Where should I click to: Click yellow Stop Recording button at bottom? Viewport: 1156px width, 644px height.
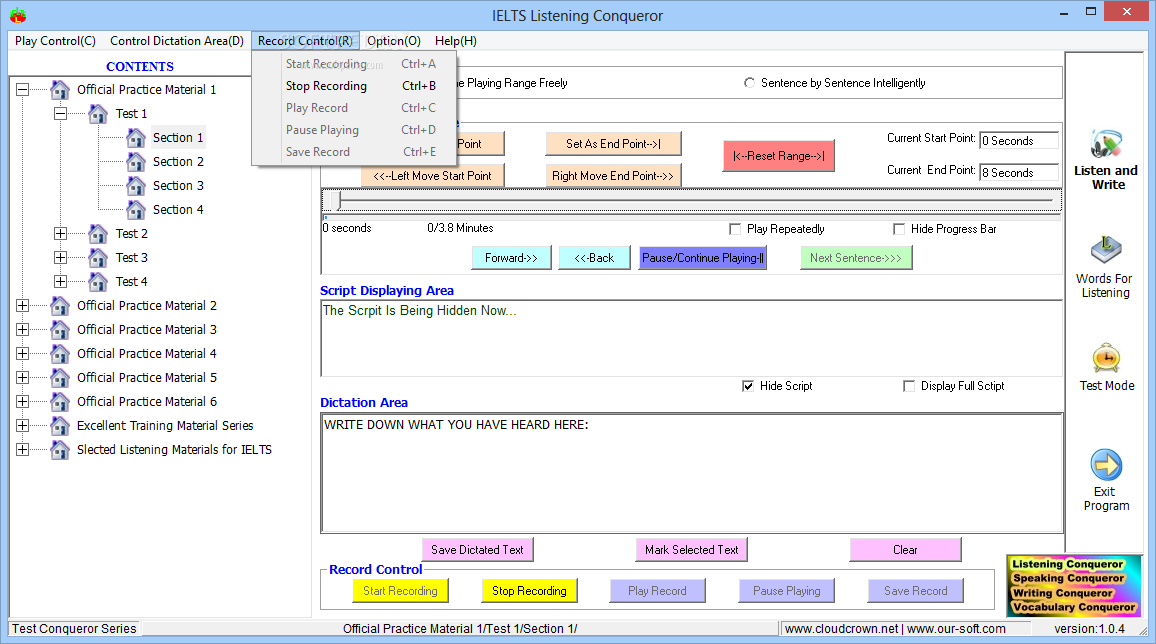click(529, 591)
